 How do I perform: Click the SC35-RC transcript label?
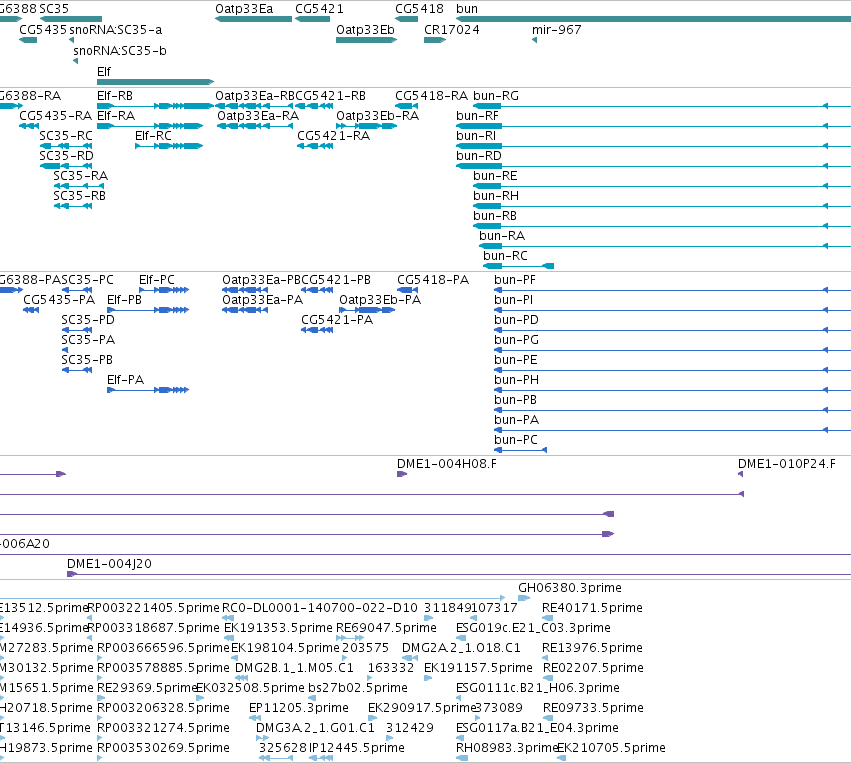point(66,136)
